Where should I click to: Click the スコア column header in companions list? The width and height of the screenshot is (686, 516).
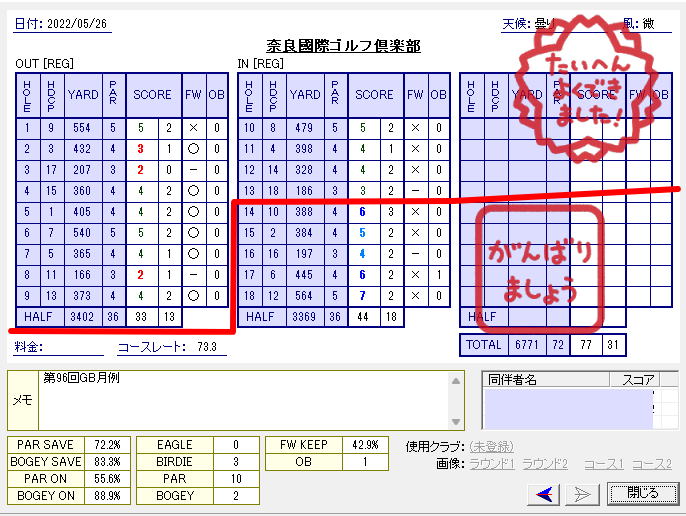638,379
